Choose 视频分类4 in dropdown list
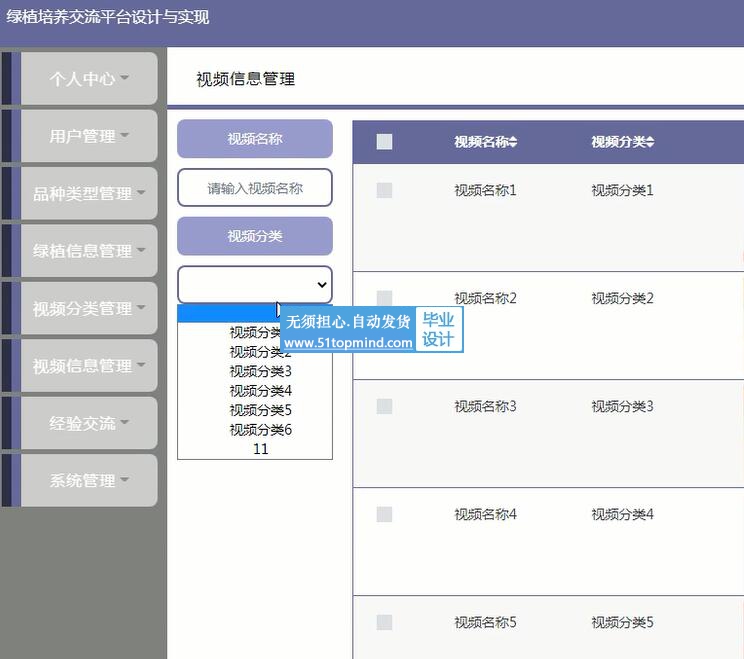The height and width of the screenshot is (659, 744). (260, 390)
